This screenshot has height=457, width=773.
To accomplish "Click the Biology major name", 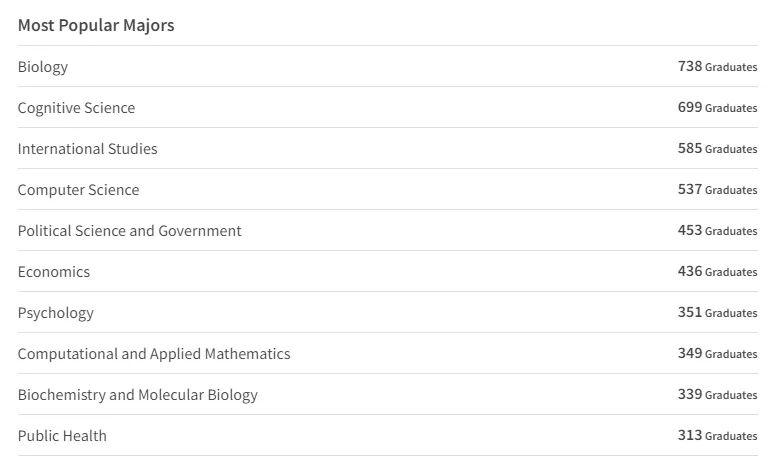I will point(43,67).
